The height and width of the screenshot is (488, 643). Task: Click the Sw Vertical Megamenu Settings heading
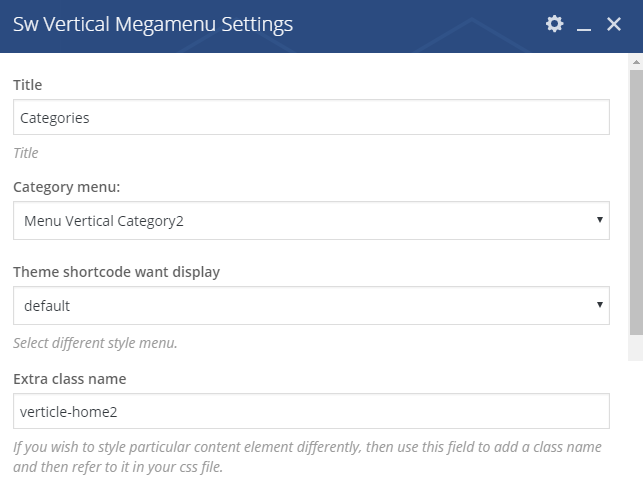pos(153,24)
